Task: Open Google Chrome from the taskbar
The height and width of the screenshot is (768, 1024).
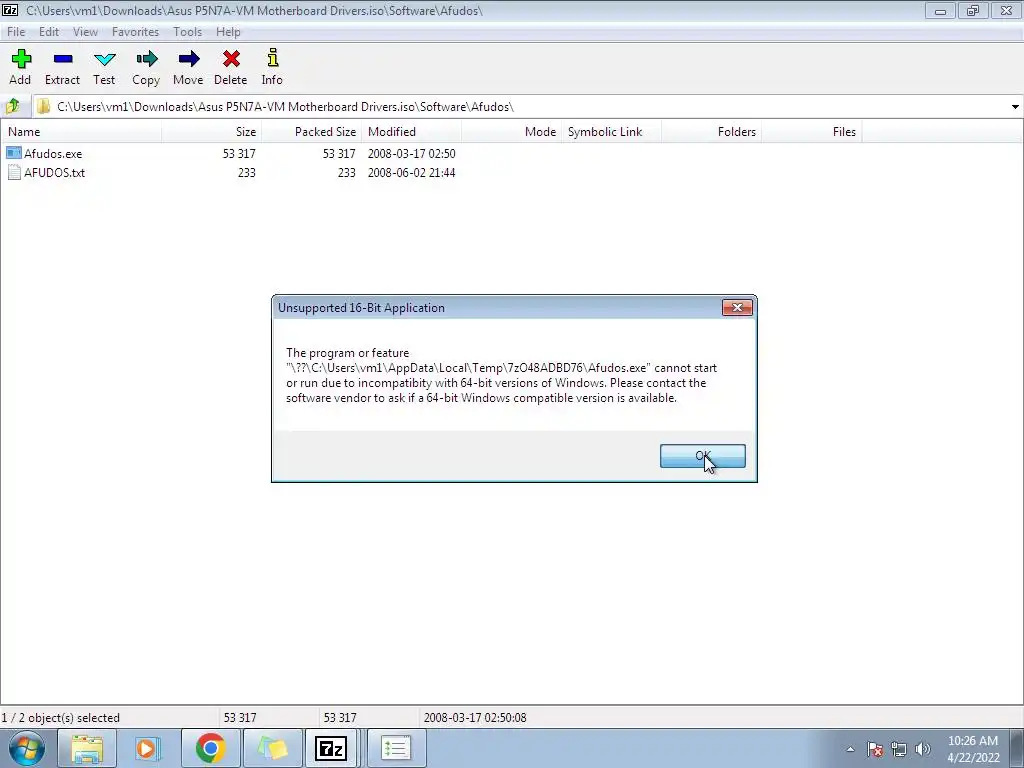Action: pyautogui.click(x=210, y=748)
